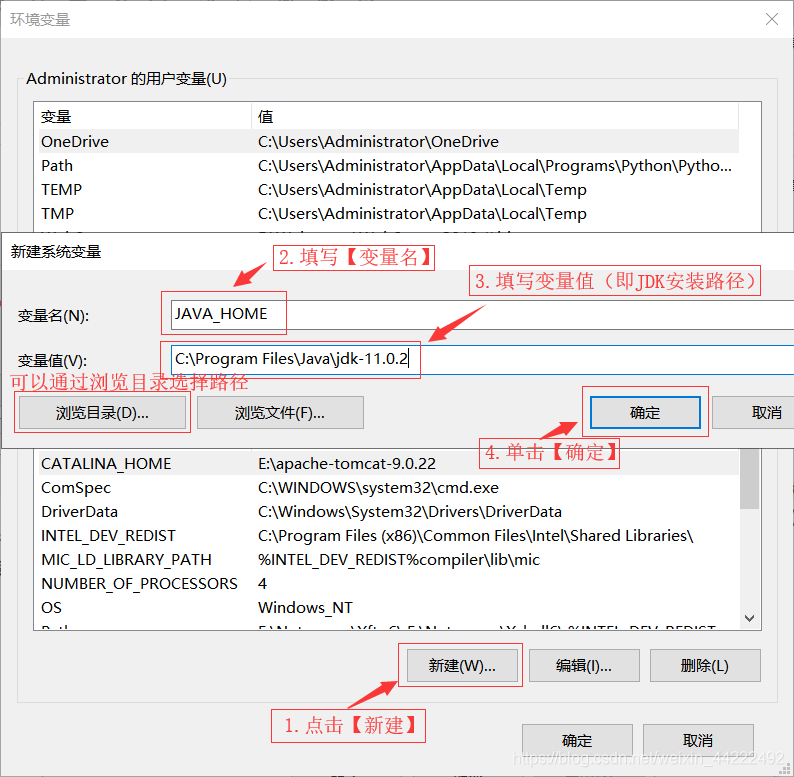Select the CATALINA_HOME system variable
This screenshot has width=794, height=777.
tap(389, 463)
